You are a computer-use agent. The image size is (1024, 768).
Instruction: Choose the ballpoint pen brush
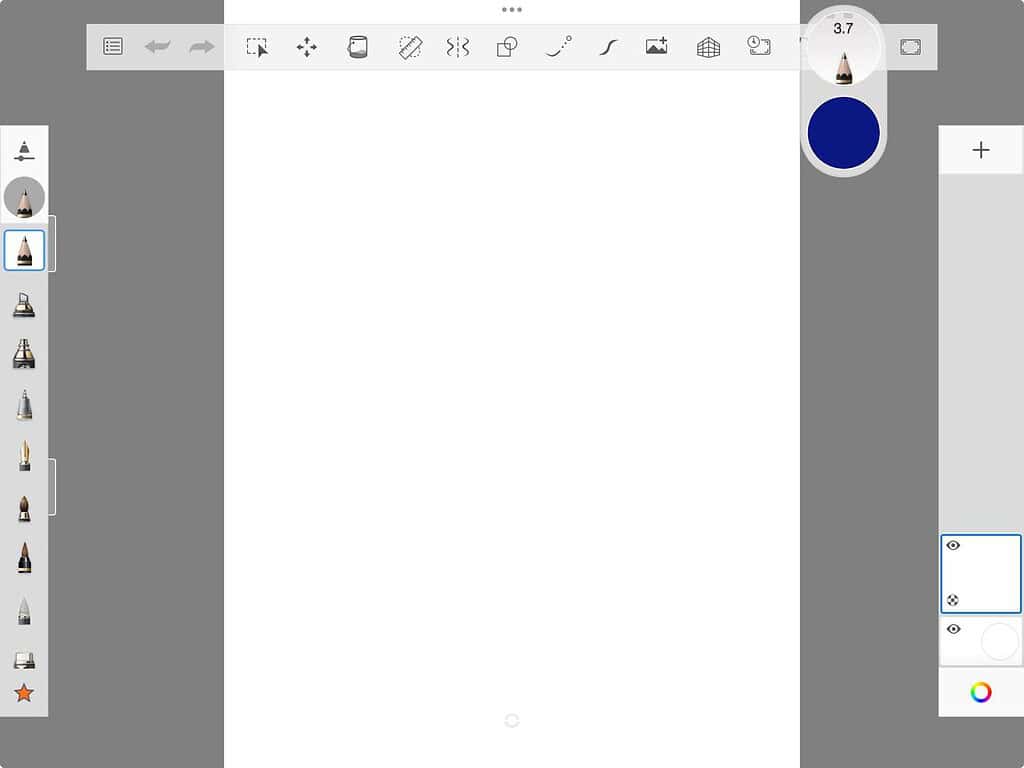tap(24, 405)
